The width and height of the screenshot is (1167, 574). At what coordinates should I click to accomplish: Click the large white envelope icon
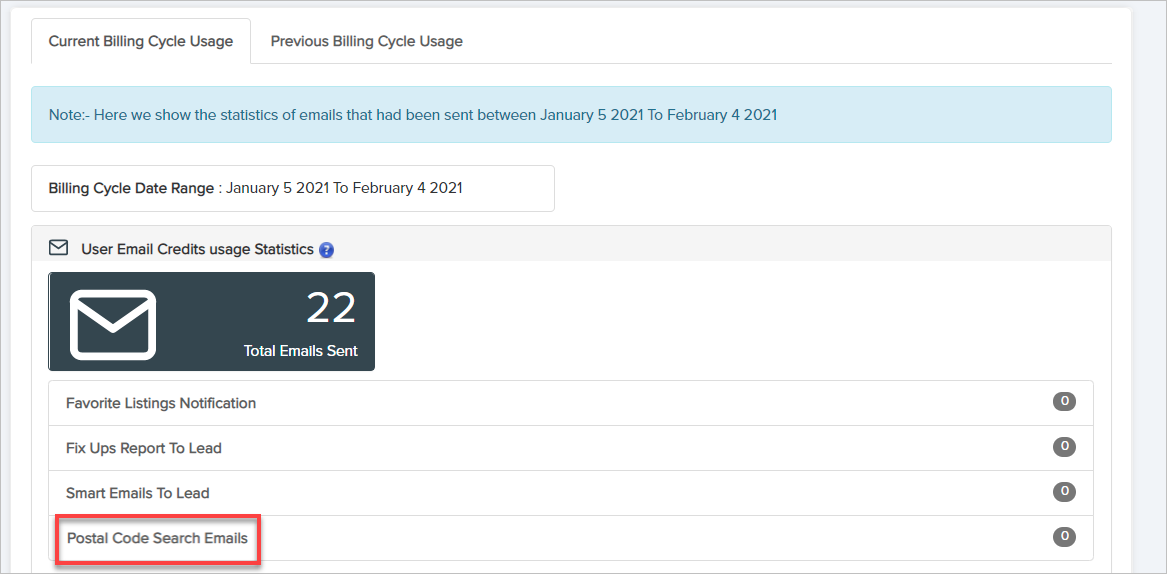113,324
